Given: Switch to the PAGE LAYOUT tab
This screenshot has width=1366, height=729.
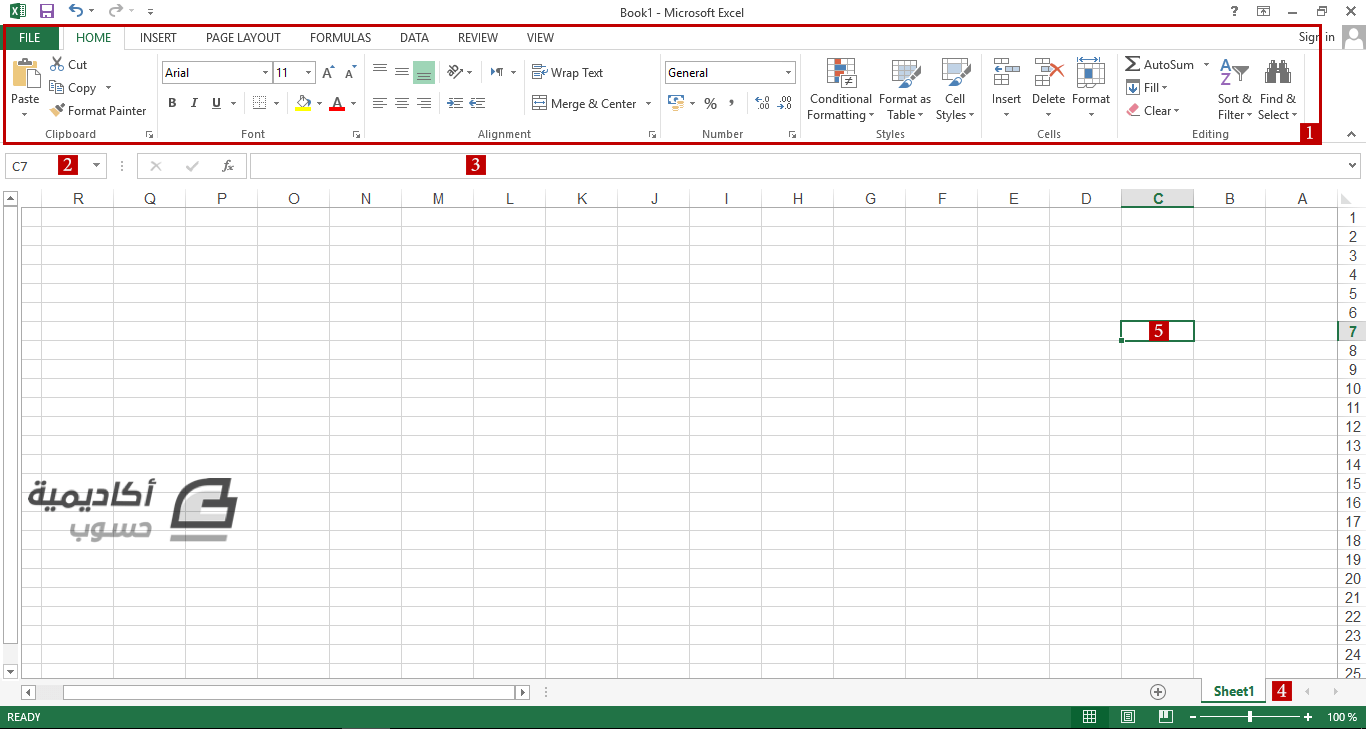Looking at the screenshot, I should (243, 38).
